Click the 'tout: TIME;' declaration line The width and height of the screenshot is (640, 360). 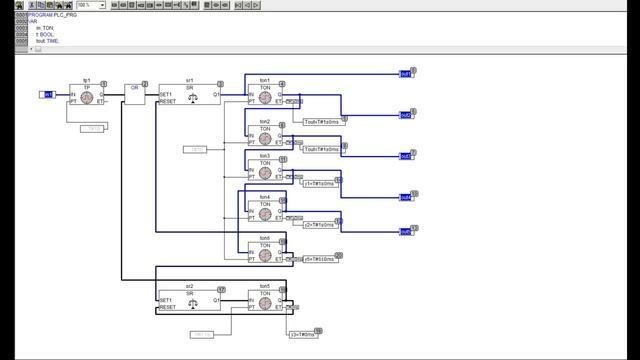(x=47, y=41)
